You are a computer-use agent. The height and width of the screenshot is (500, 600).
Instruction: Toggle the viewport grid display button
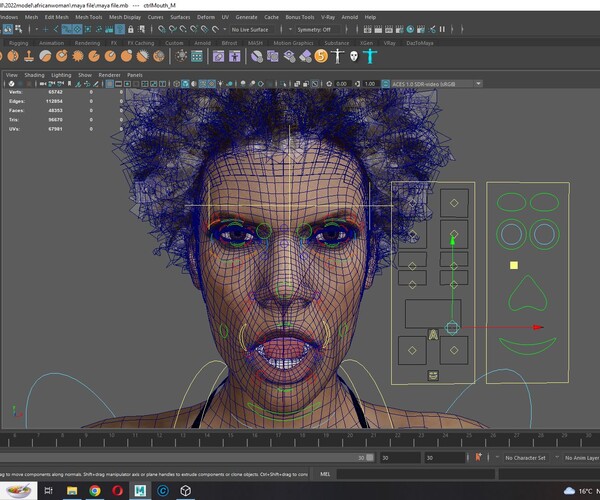click(x=109, y=84)
